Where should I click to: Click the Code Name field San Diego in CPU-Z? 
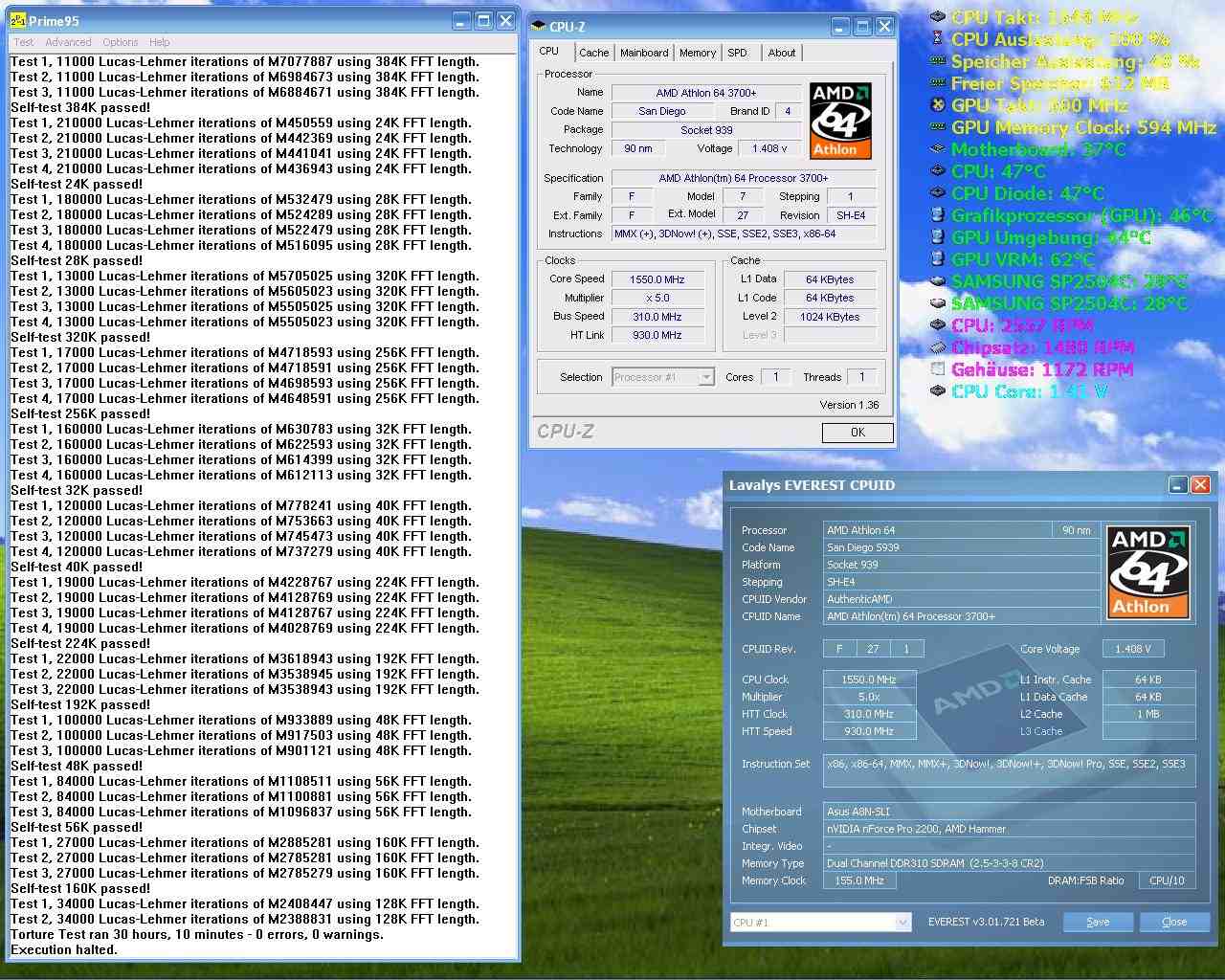click(662, 111)
